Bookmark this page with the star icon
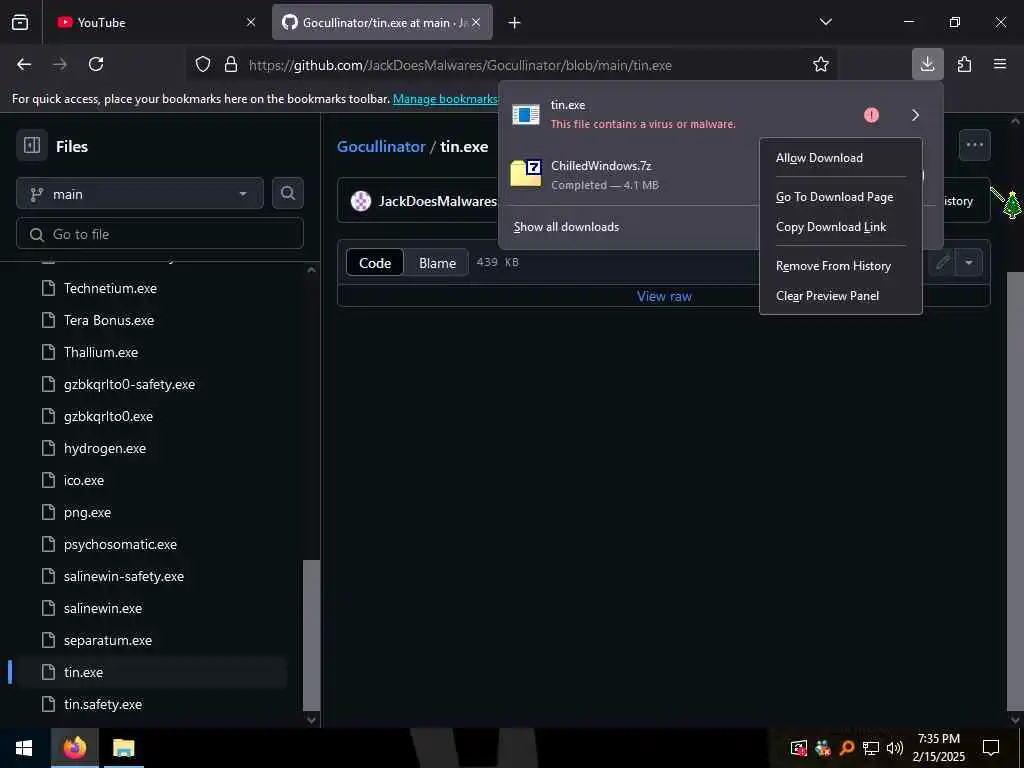The image size is (1024, 768). [821, 64]
